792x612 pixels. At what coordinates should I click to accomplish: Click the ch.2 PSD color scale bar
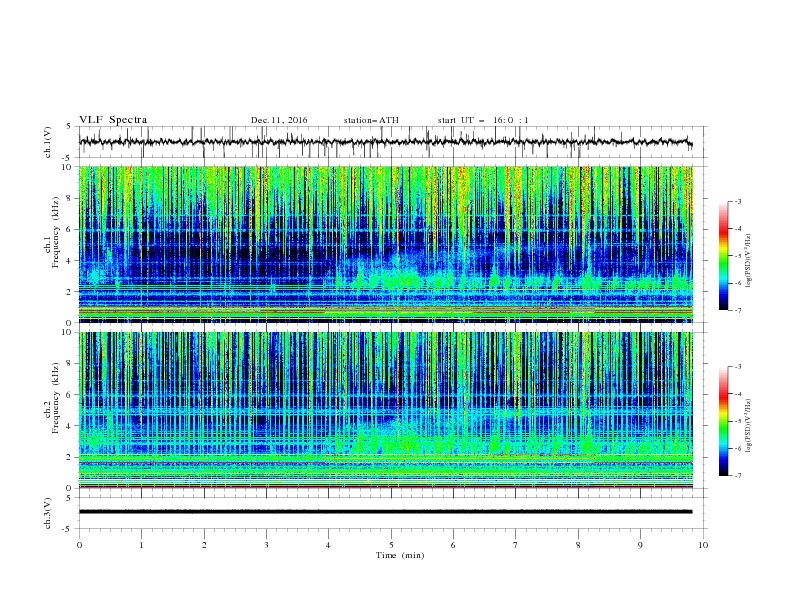[x=723, y=421]
